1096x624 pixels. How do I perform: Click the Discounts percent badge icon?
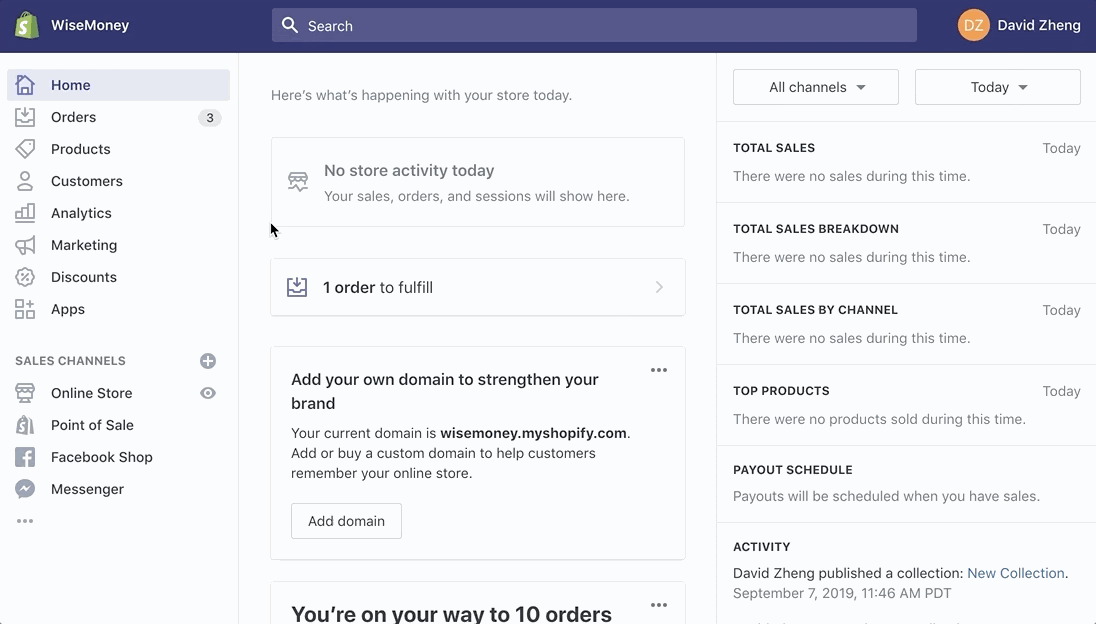tap(25, 277)
